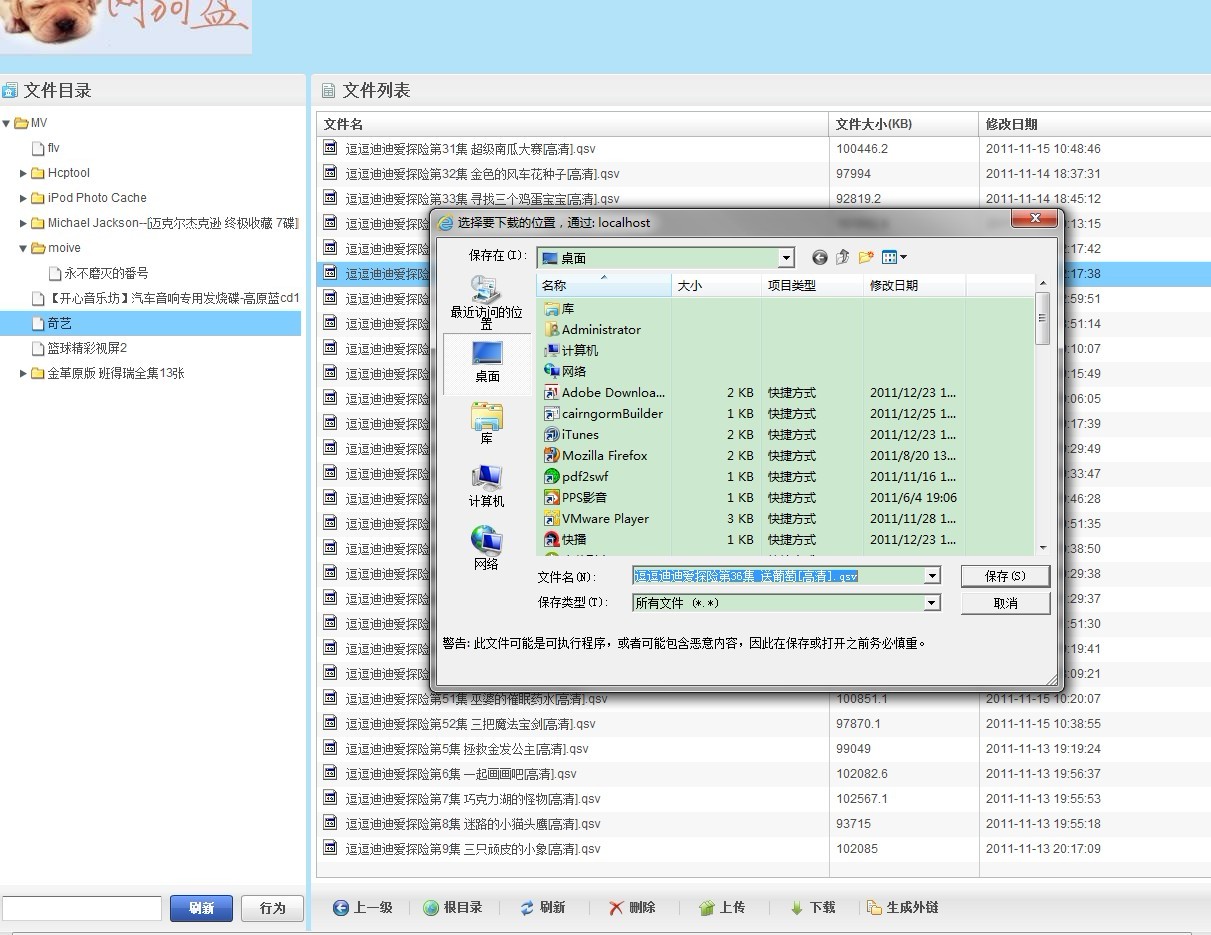Image resolution: width=1211 pixels, height=935 pixels.
Task: Collapse the moive folder
Action: (24, 249)
